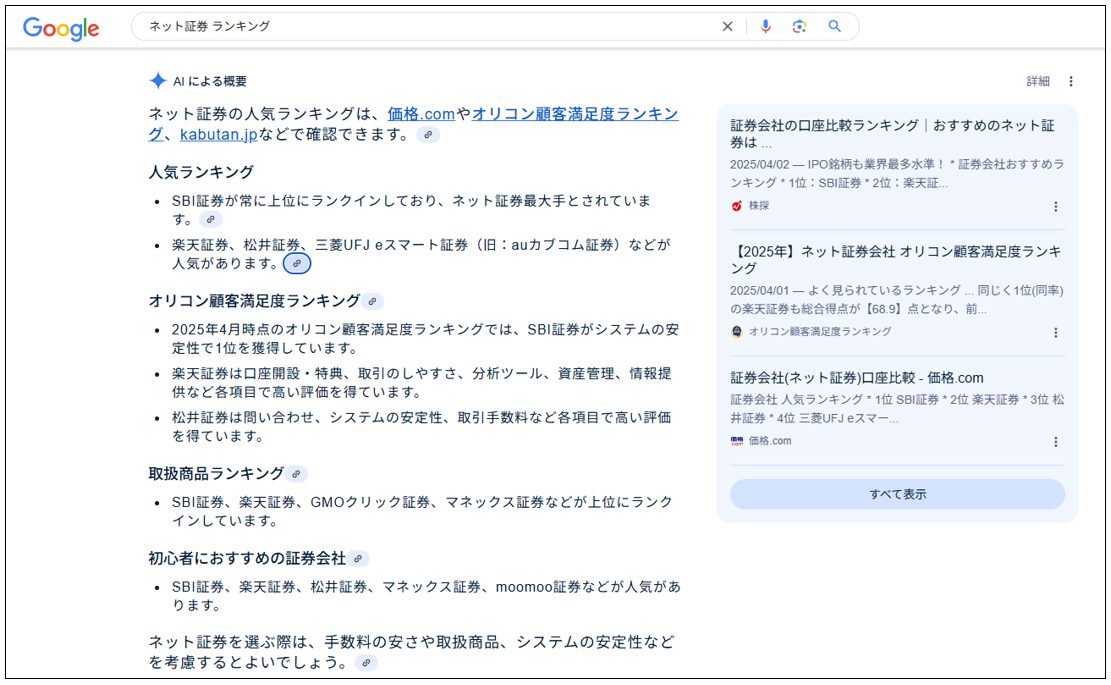Open more options for 価格.com source card
The width and height of the screenshot is (1111, 685).
(1055, 441)
